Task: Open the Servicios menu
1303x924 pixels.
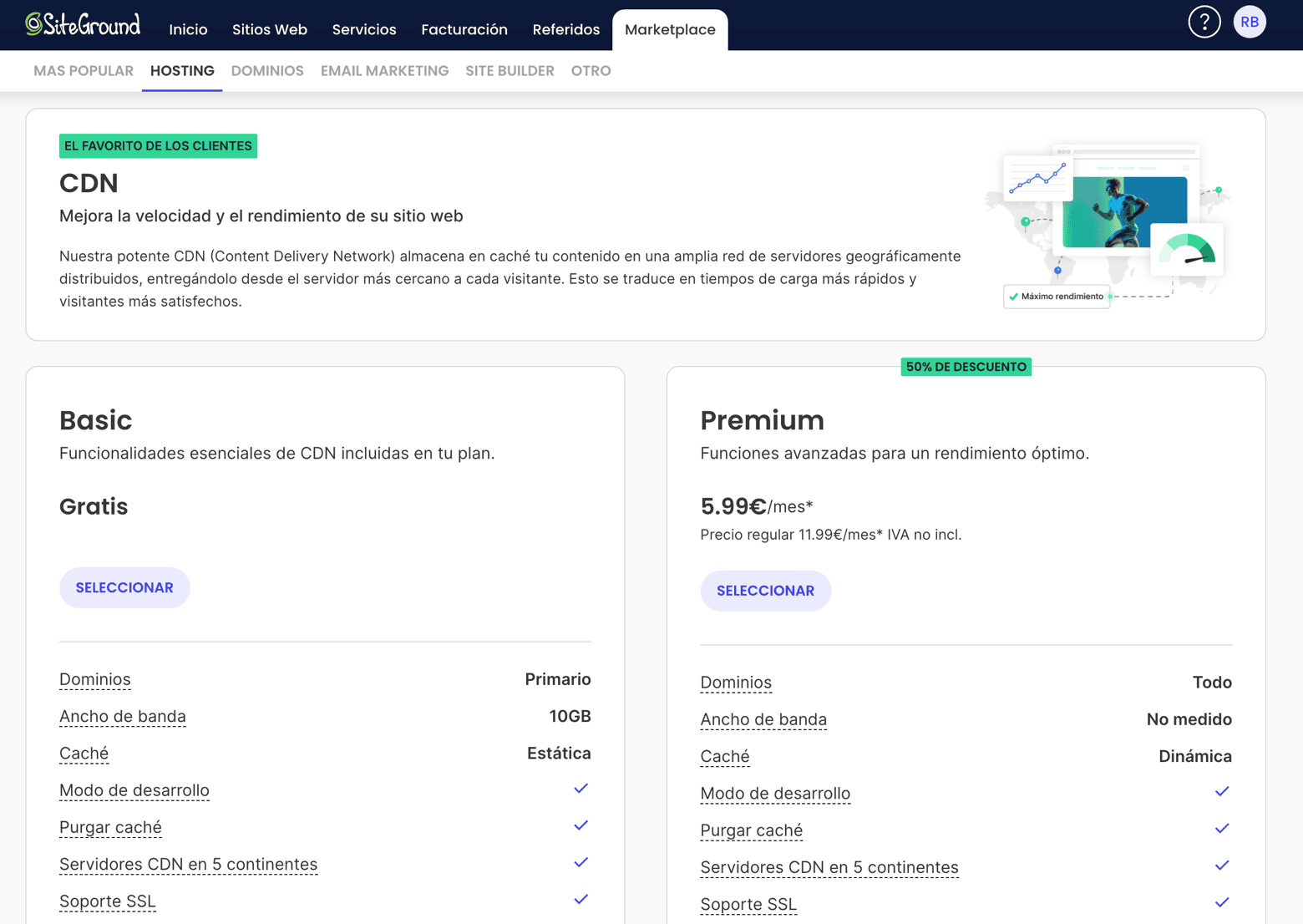Action: (364, 29)
